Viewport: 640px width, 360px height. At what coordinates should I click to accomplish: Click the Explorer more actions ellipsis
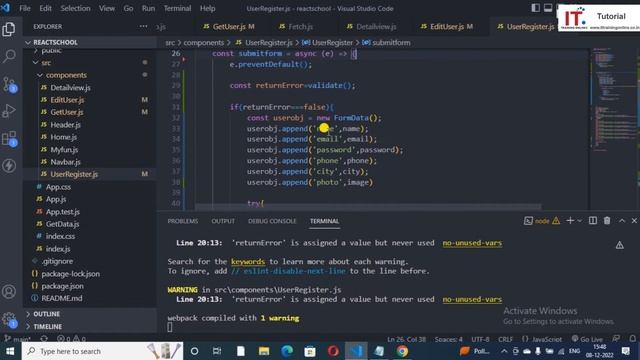(143, 27)
